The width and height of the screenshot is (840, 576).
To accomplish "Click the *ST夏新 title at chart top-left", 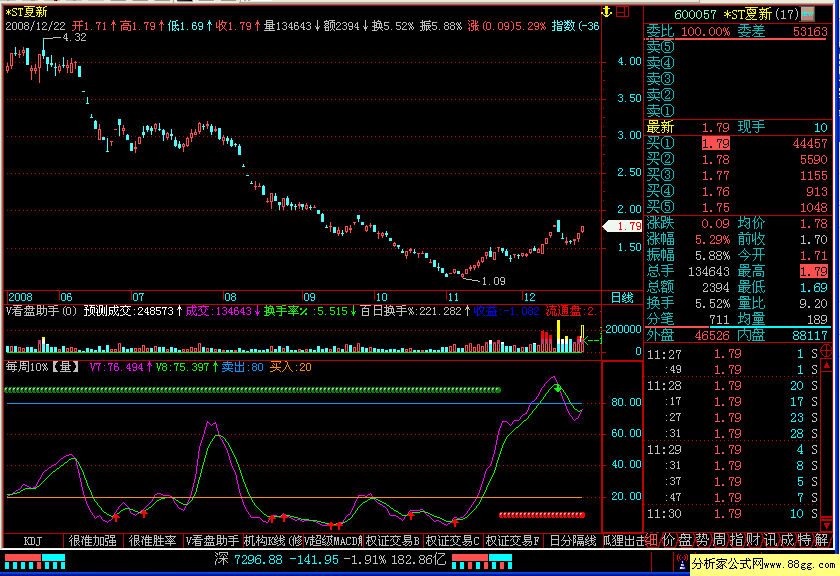I will pyautogui.click(x=26, y=12).
